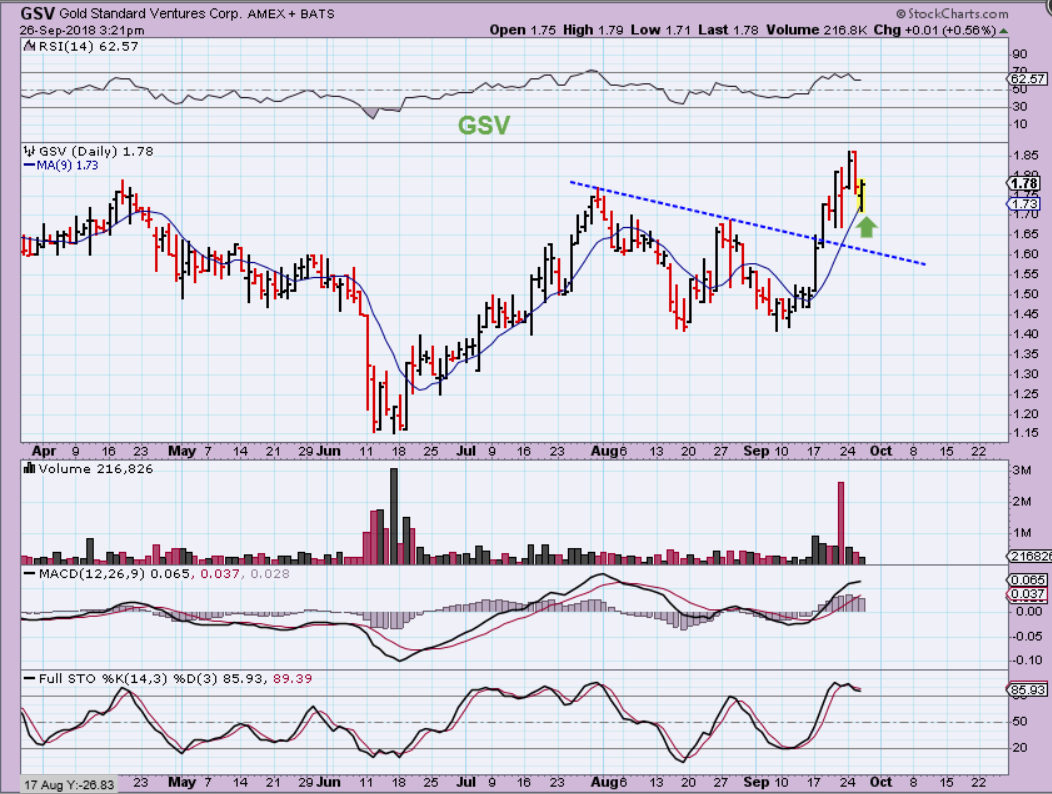This screenshot has height=794, width=1052.
Task: Click the volume bar icon beside Volume label
Action: (29, 468)
